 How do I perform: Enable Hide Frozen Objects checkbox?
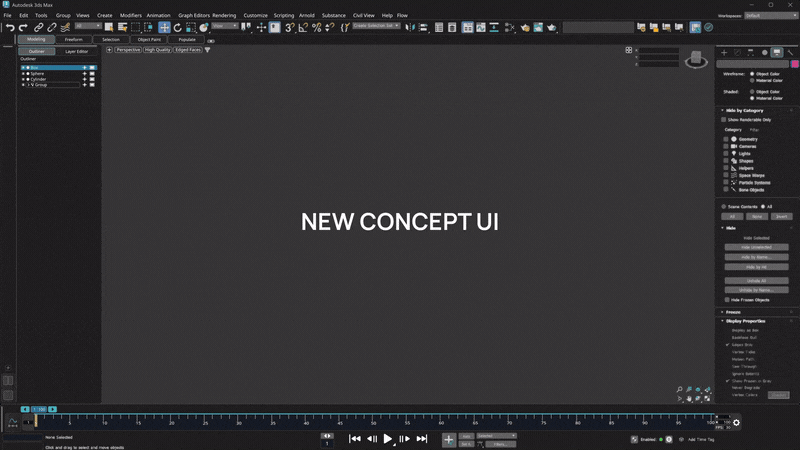[x=727, y=300]
